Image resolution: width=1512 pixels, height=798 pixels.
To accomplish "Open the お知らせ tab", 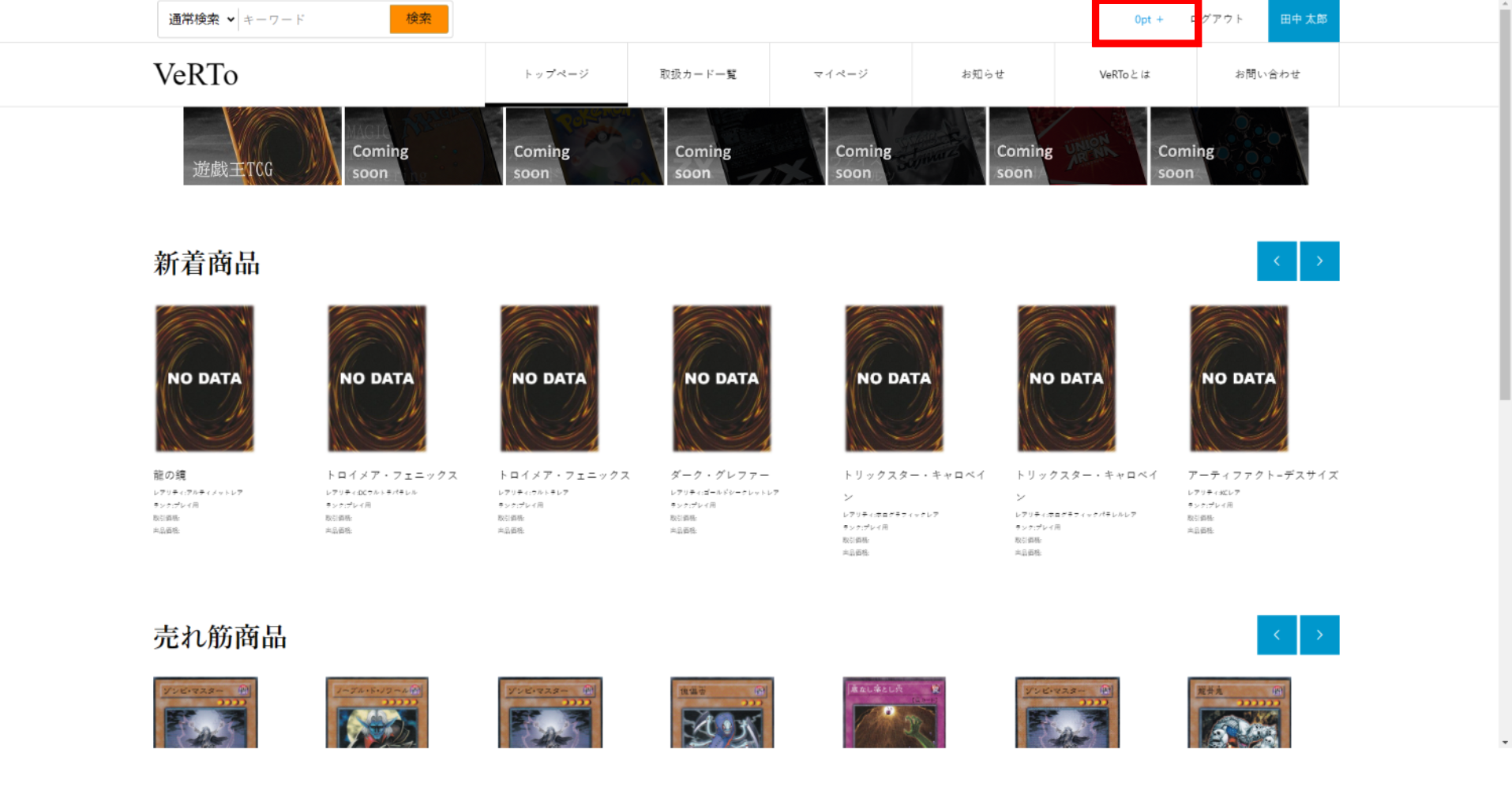I will click(x=983, y=74).
